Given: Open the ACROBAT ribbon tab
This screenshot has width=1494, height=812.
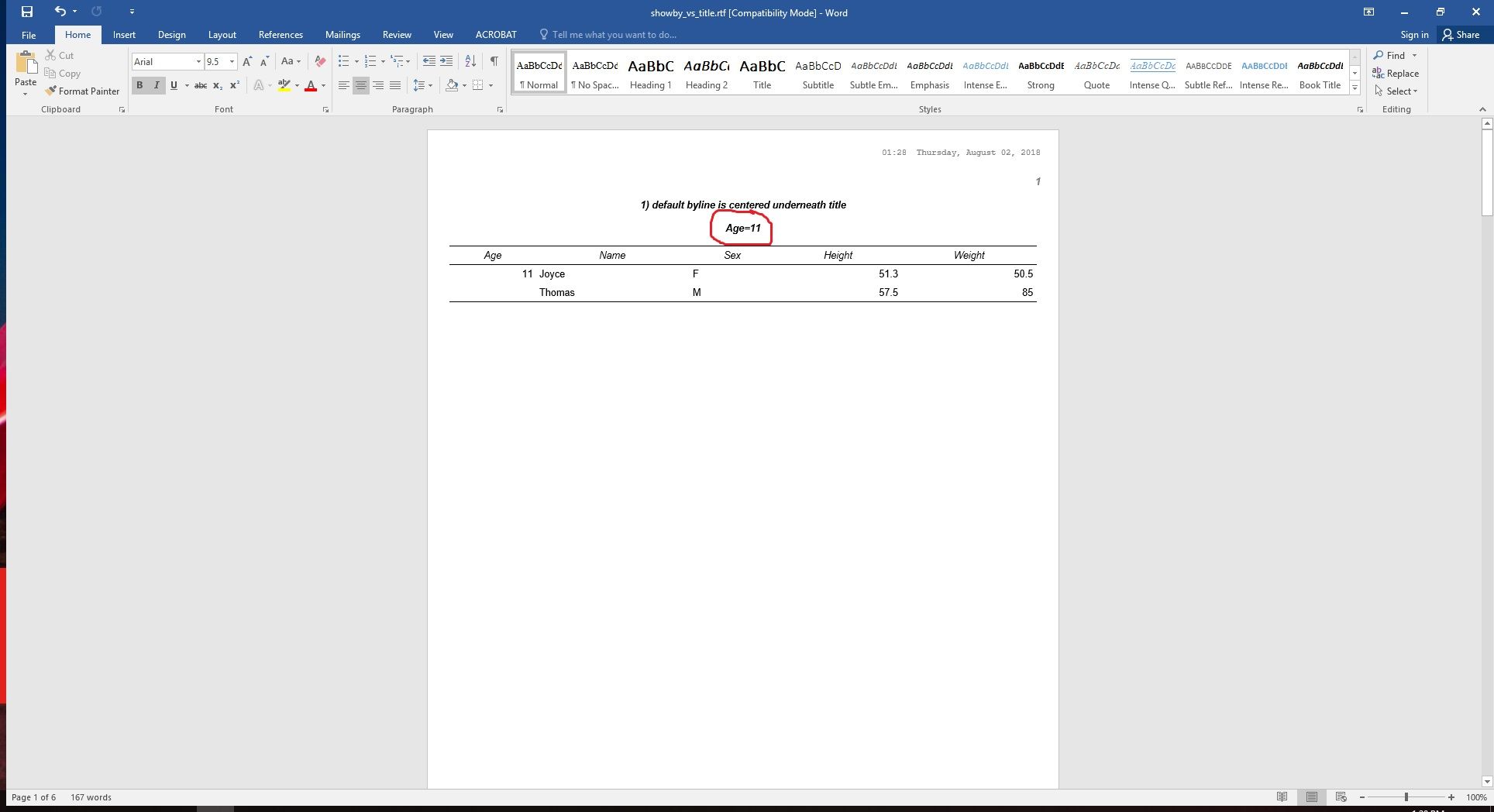Looking at the screenshot, I should (x=495, y=34).
